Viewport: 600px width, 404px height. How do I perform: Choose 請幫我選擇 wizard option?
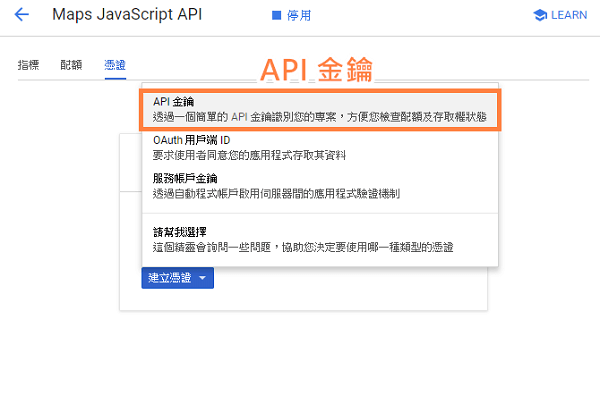[x=320, y=239]
